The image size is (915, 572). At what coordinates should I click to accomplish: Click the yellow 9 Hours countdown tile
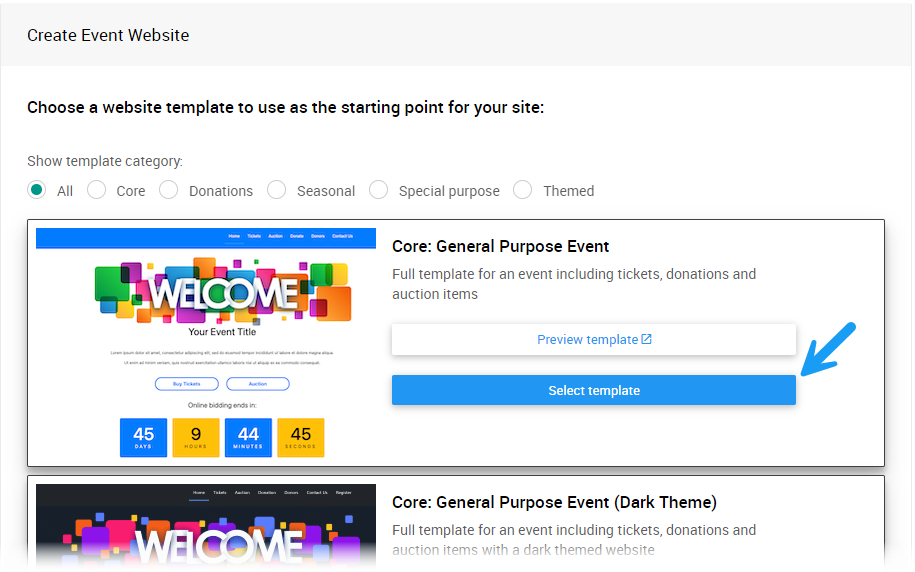click(196, 437)
